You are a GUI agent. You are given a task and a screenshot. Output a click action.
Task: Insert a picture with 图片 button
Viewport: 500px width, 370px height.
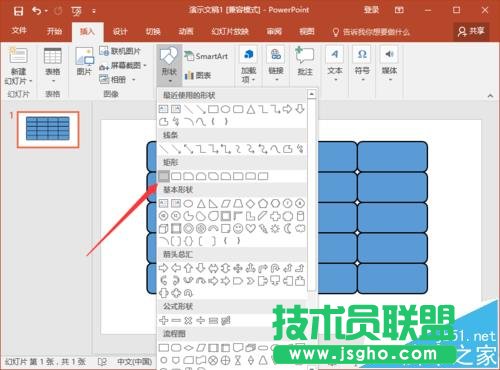[x=84, y=62]
